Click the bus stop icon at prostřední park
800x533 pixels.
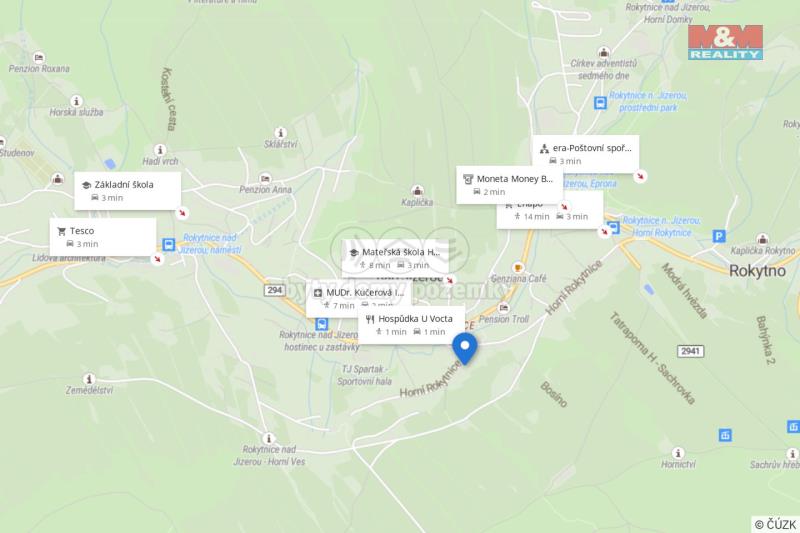coord(601,103)
